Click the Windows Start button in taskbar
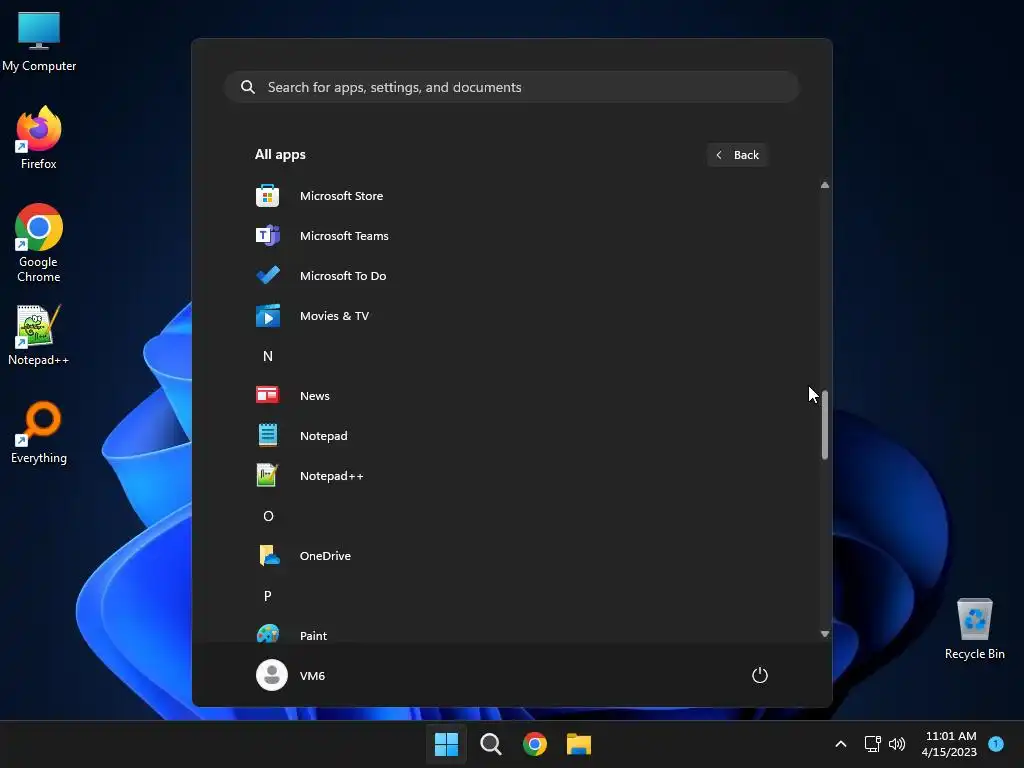The height and width of the screenshot is (768, 1024). 446,744
